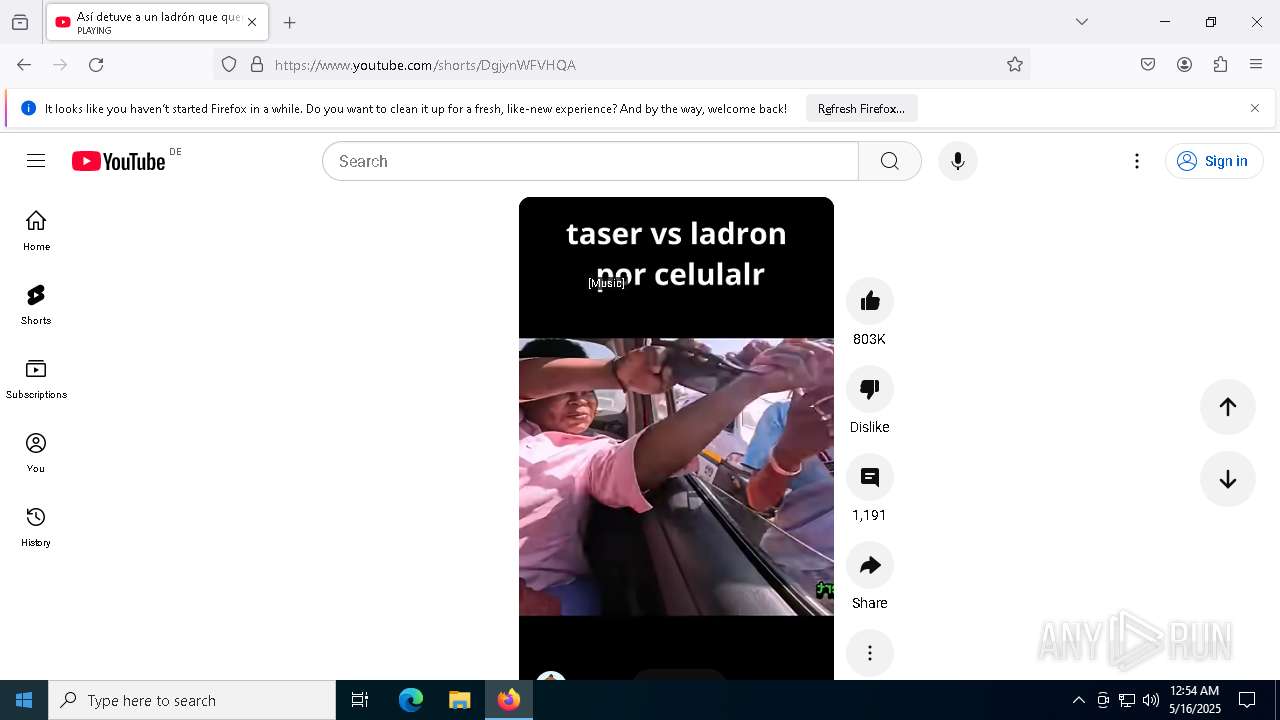
Task: Open the comments for this Short
Action: pyautogui.click(x=870, y=477)
